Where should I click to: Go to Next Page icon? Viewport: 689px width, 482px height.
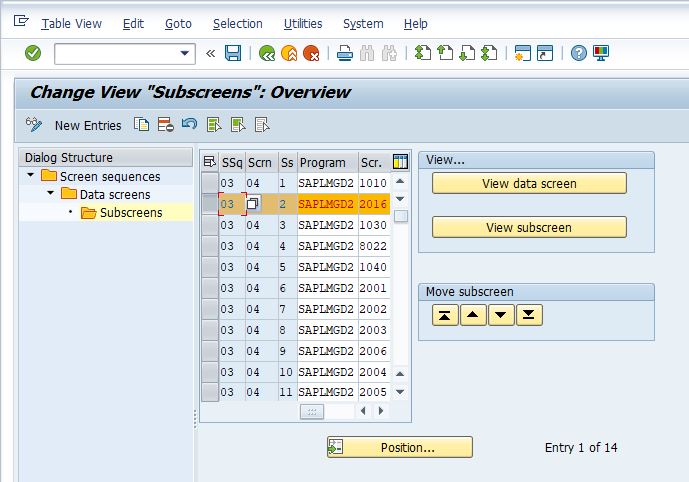[467, 53]
